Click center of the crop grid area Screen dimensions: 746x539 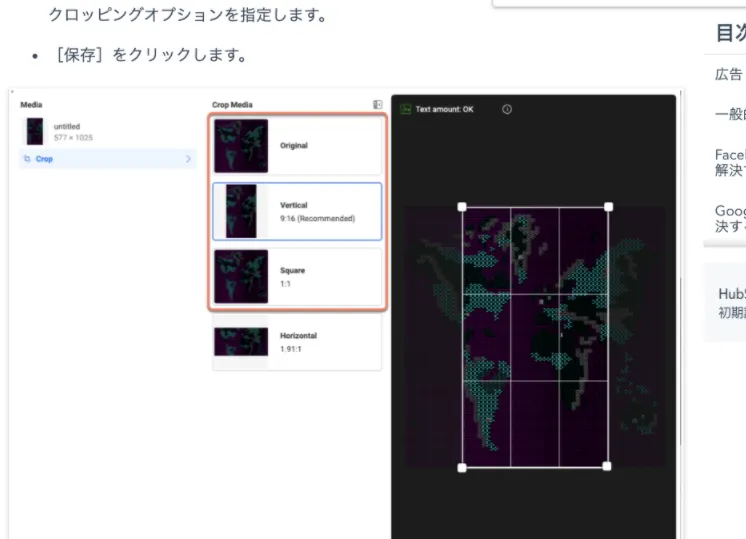535,337
